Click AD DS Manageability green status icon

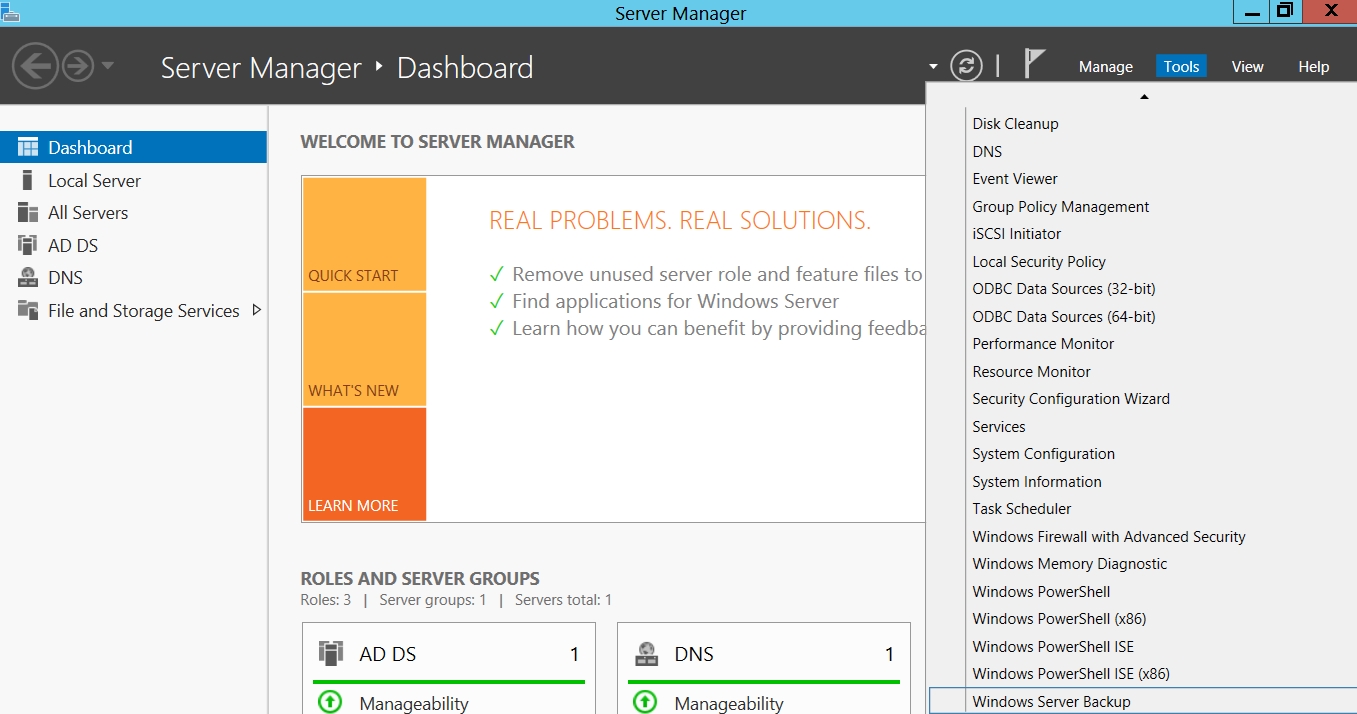coord(329,702)
